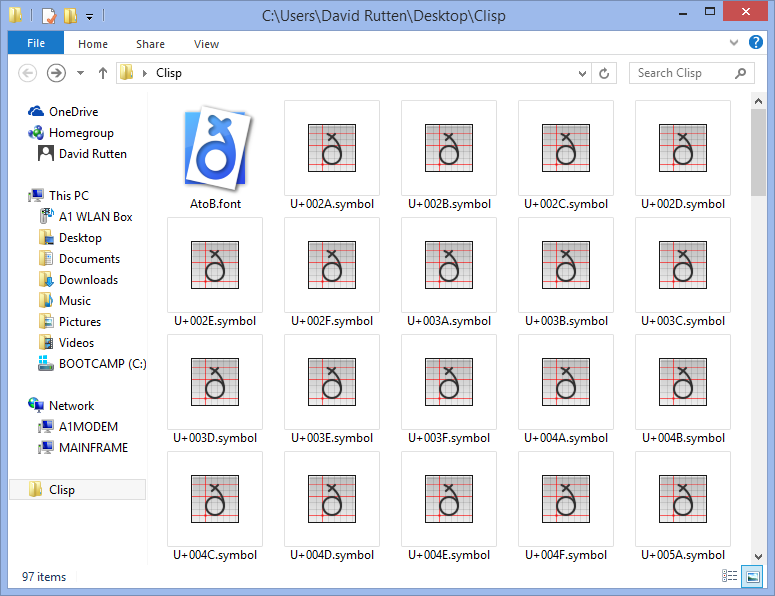Image resolution: width=775 pixels, height=596 pixels.
Task: Select Downloads in the navigation pane
Action: tap(88, 280)
